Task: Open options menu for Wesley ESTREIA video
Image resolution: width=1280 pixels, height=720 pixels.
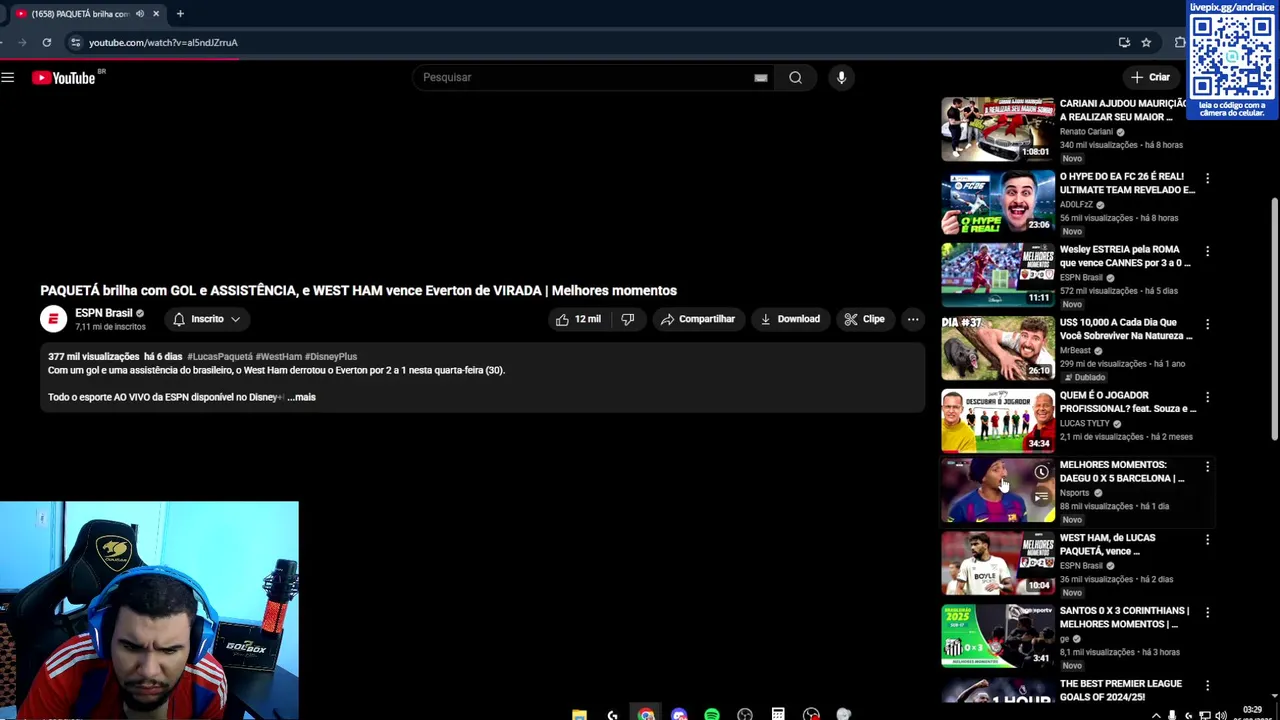Action: (x=1207, y=251)
